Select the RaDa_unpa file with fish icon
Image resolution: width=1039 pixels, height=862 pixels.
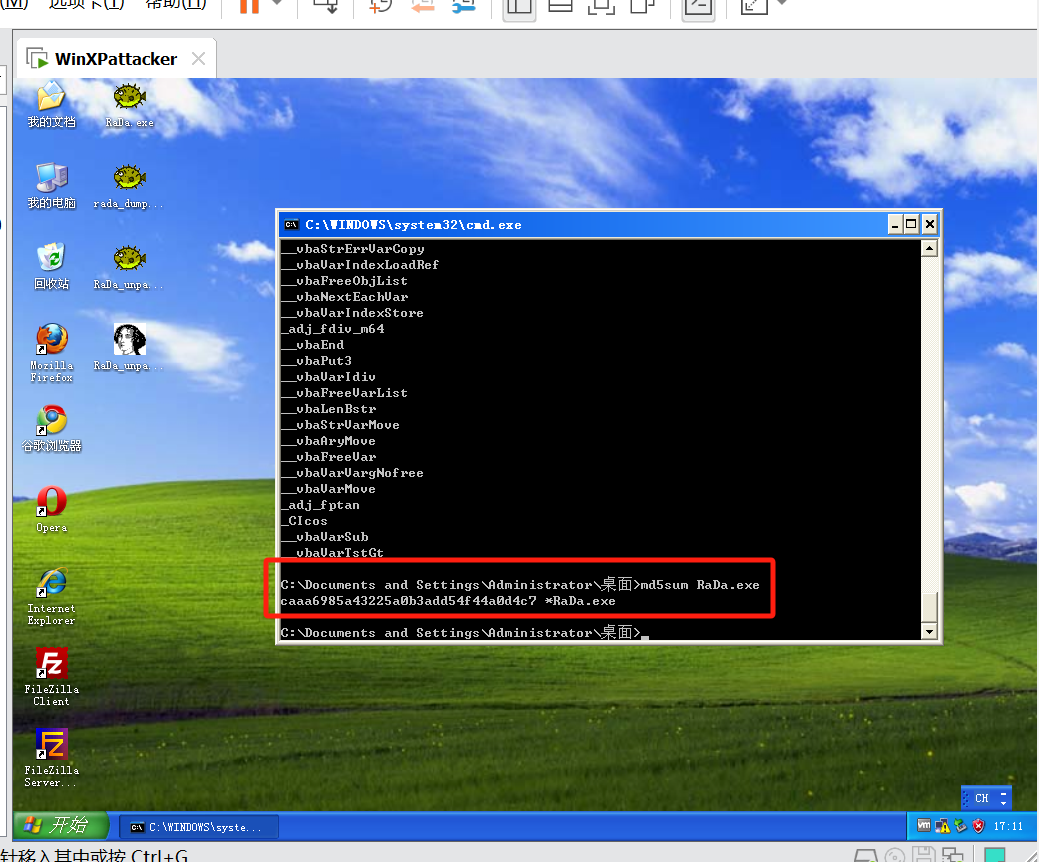coord(128,266)
